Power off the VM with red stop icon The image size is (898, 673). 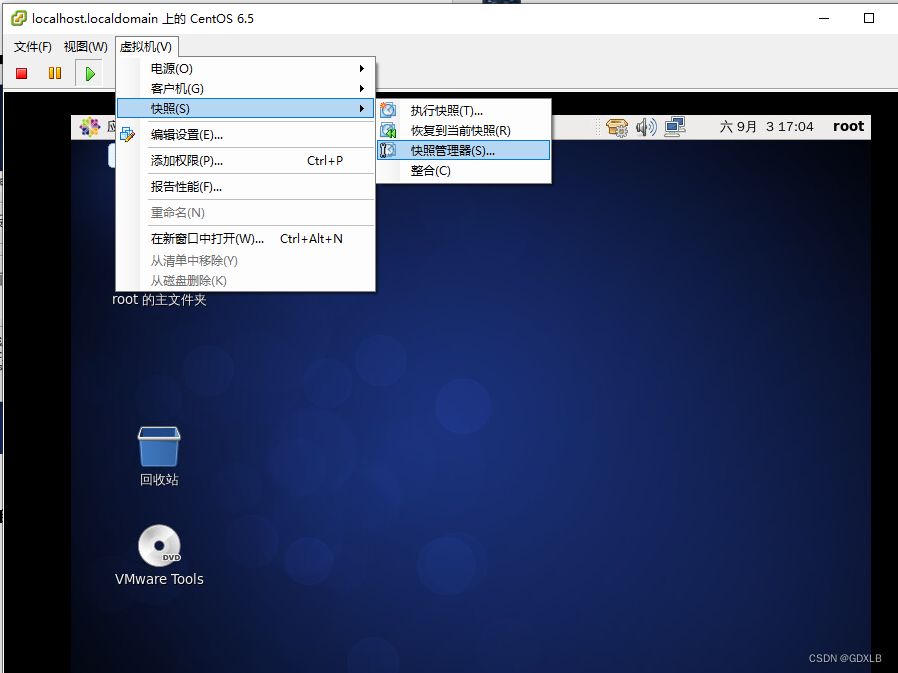coord(20,72)
